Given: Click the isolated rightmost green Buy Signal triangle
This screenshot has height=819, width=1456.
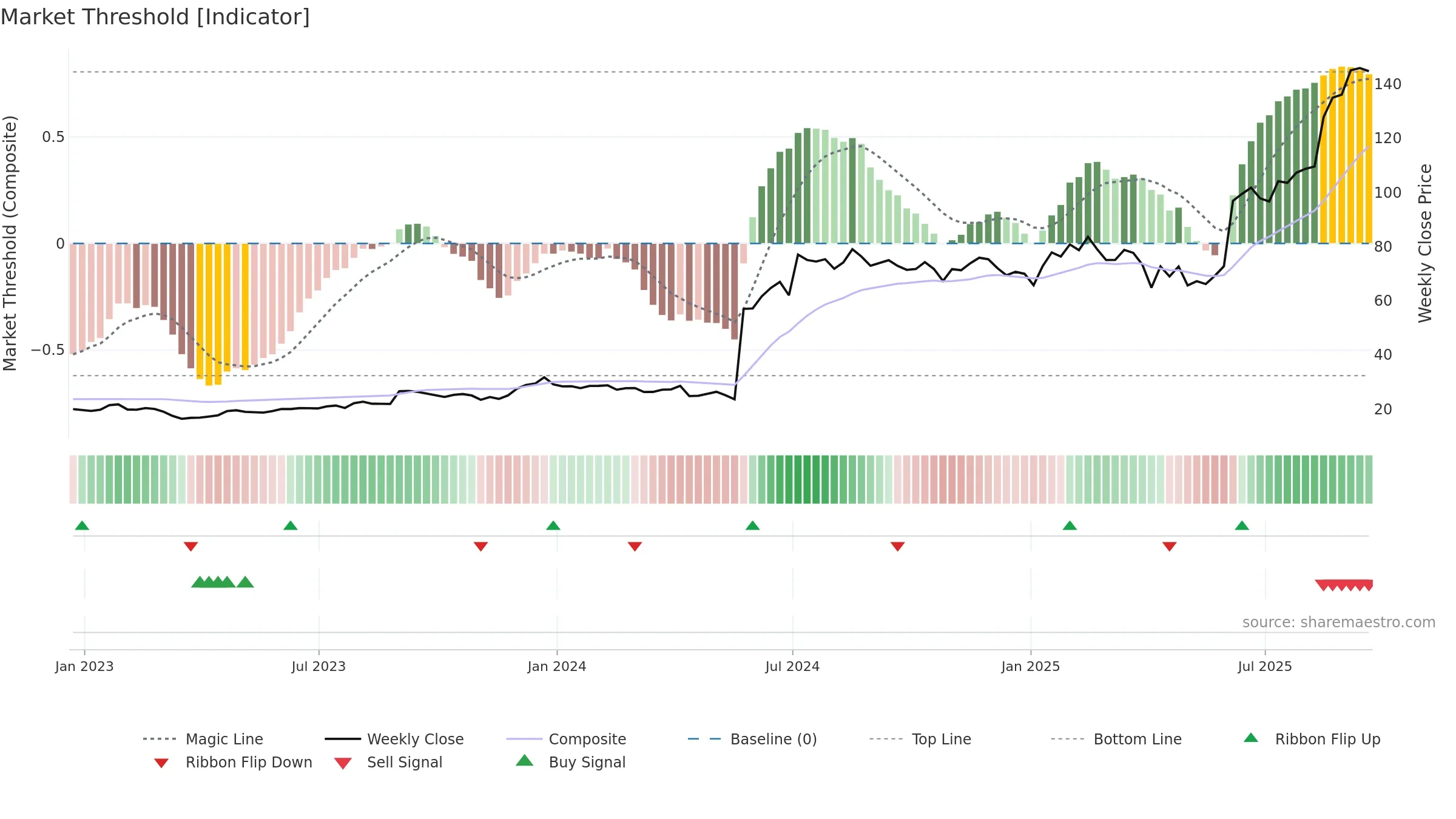Looking at the screenshot, I should pyautogui.click(x=245, y=582).
